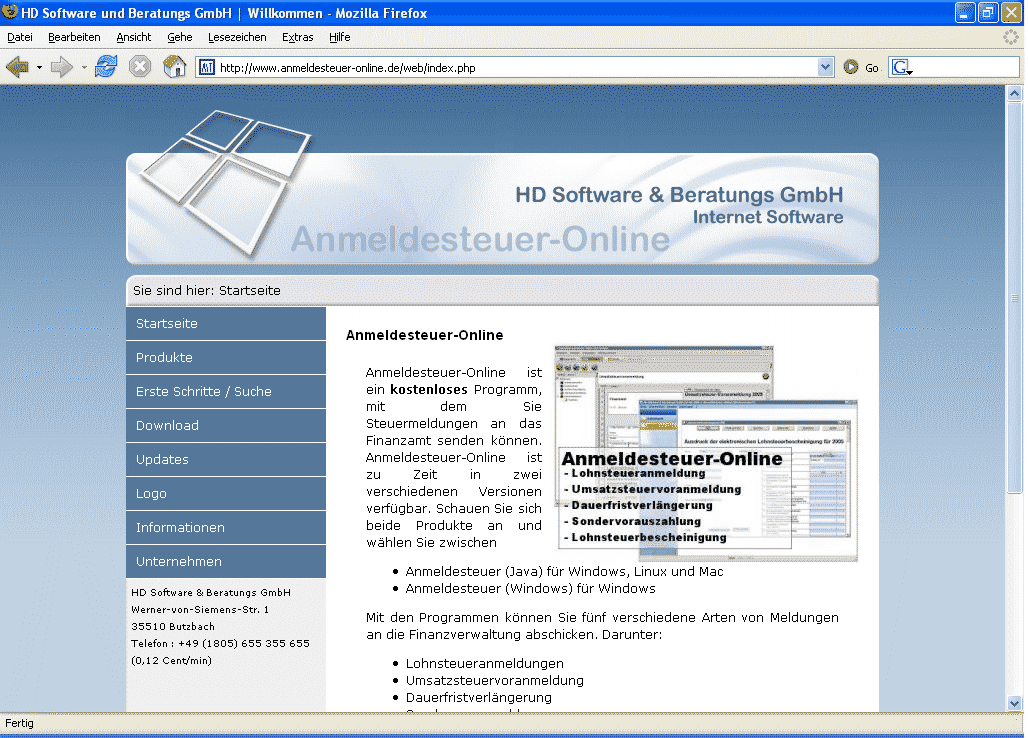Image resolution: width=1028 pixels, height=738 pixels.
Task: Click the header logo window graphic
Action: (226, 182)
